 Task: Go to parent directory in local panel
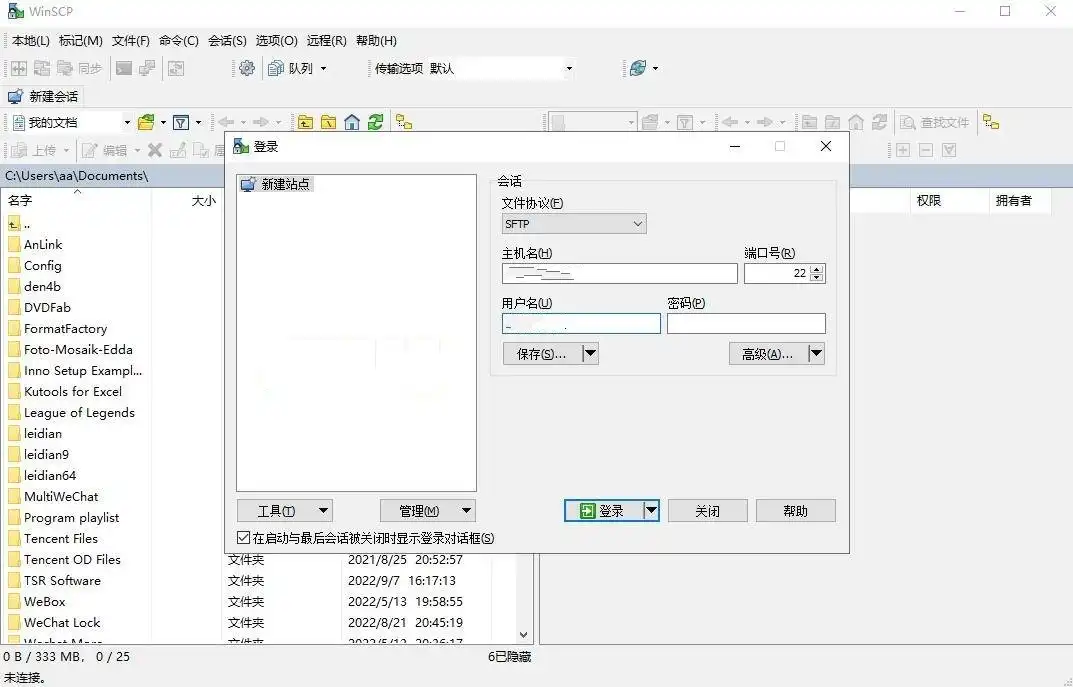(305, 122)
